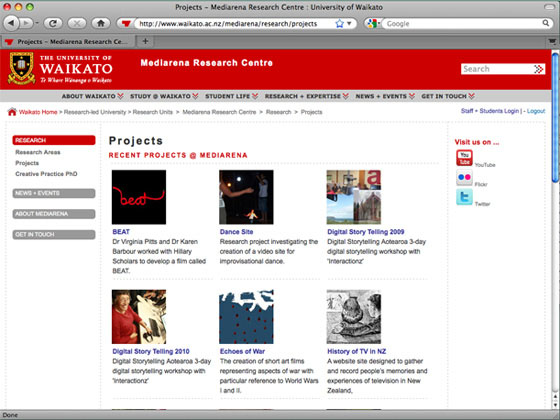Select the News + Events sidebar section
This screenshot has height=420, width=560.
[54, 193]
